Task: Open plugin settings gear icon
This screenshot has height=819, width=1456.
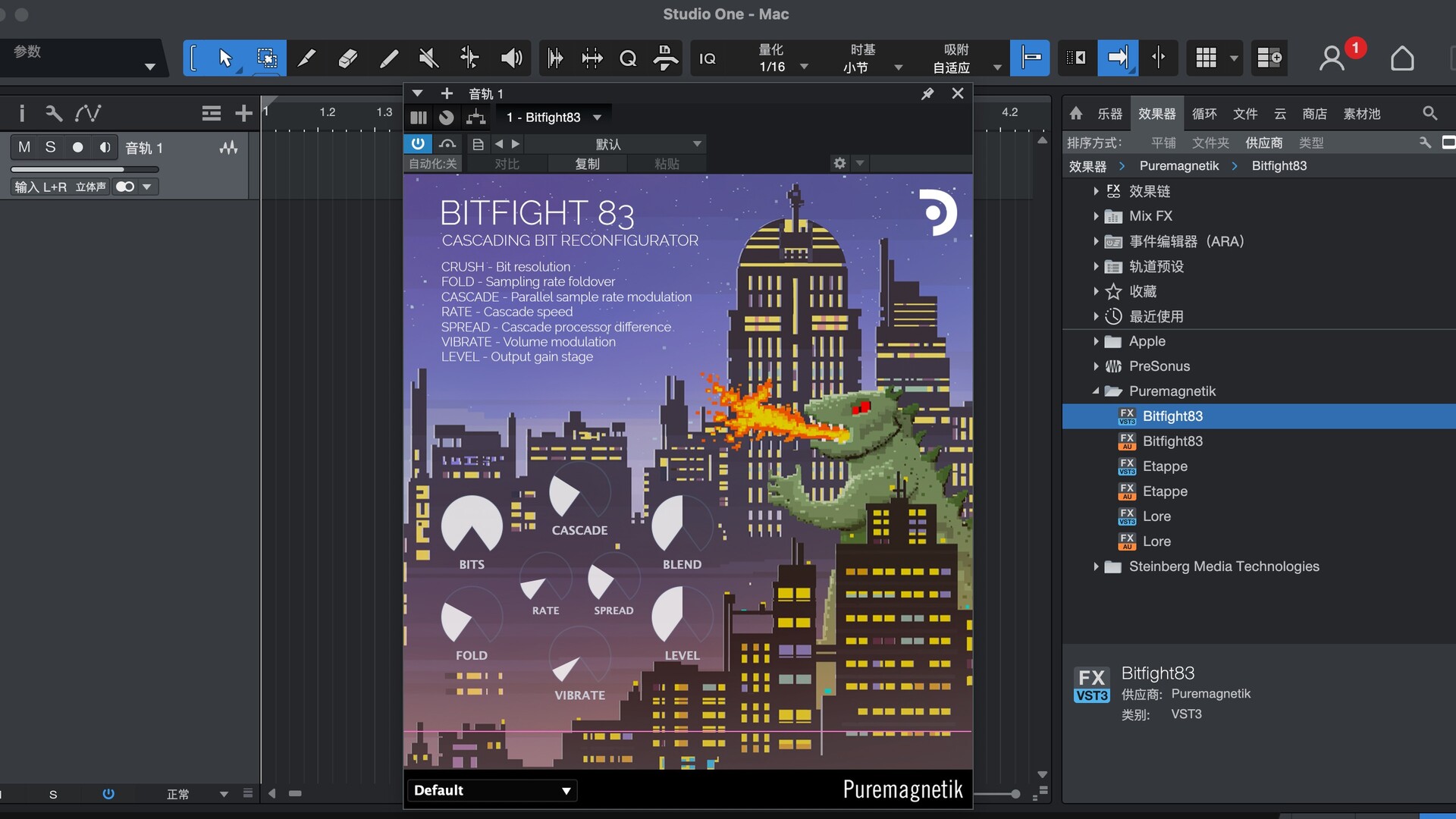Action: (x=839, y=163)
